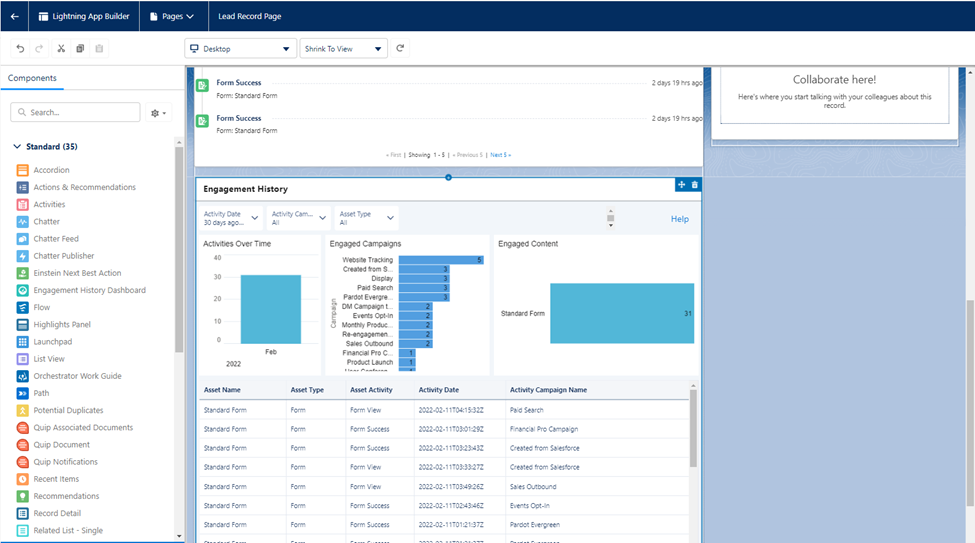Viewport: 975px width, 543px height.
Task: Click the Flow component icon
Action: click(x=22, y=307)
